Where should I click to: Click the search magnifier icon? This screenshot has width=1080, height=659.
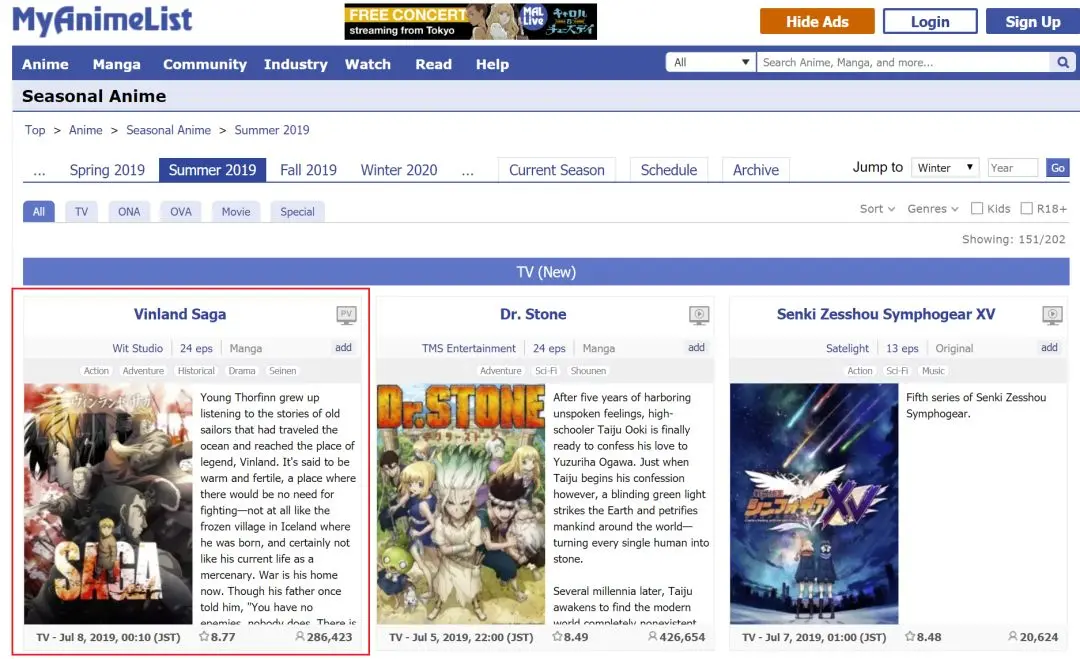point(1063,63)
